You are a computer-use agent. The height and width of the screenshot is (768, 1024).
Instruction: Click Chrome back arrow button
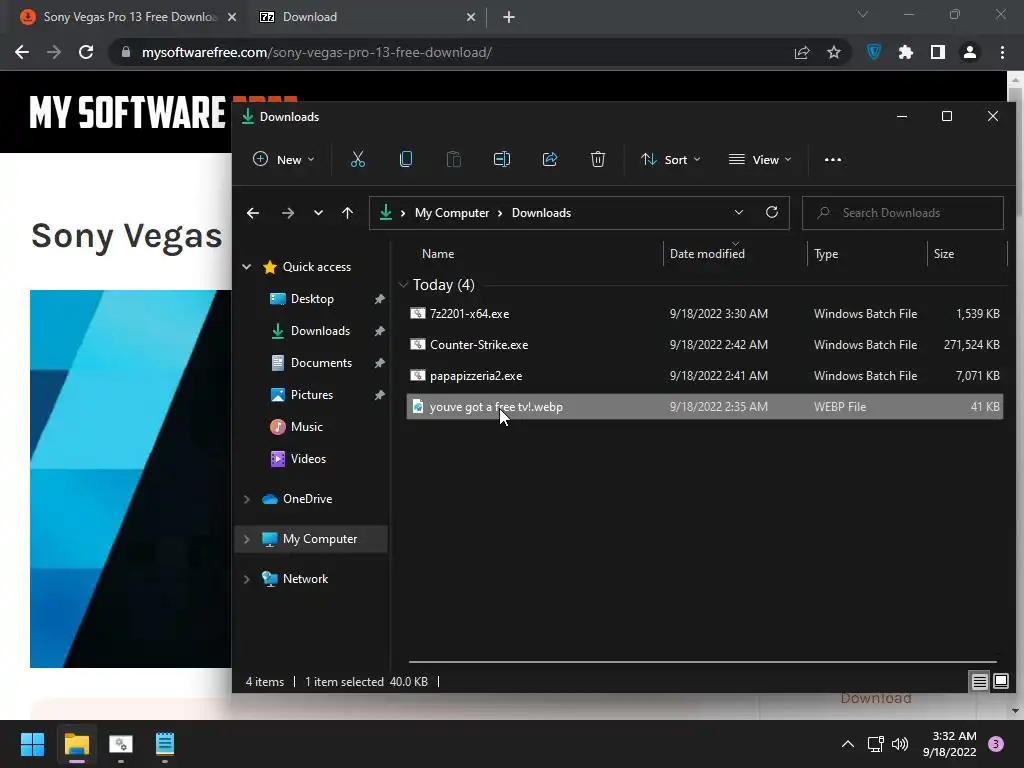22,52
